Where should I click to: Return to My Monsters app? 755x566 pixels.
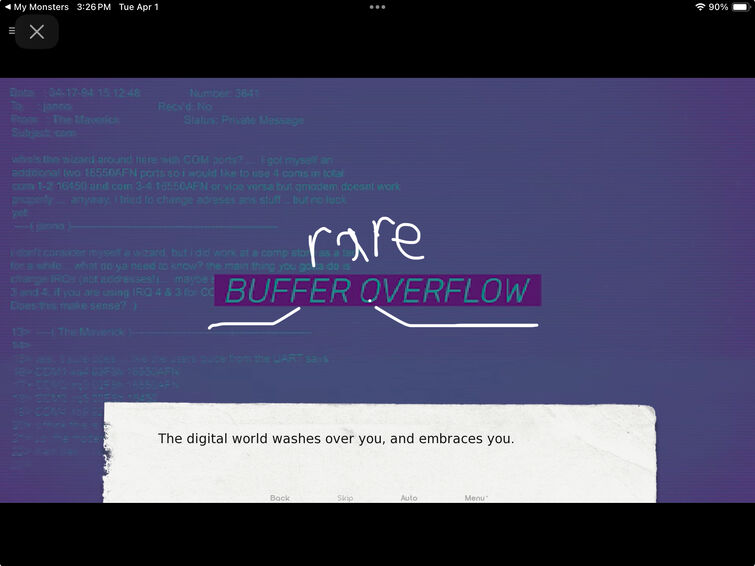pos(37,7)
